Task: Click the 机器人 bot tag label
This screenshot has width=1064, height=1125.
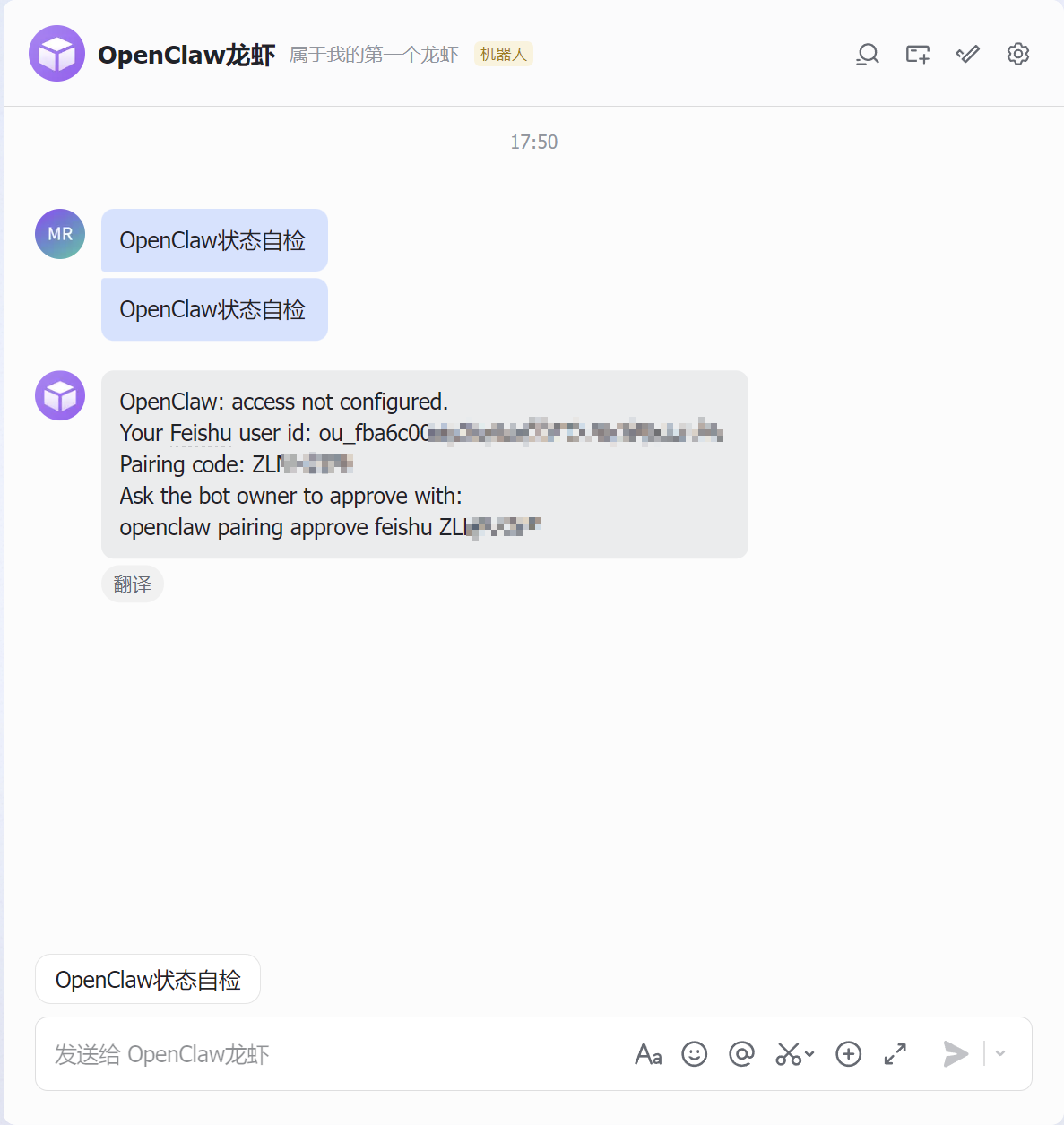Action: (x=503, y=55)
